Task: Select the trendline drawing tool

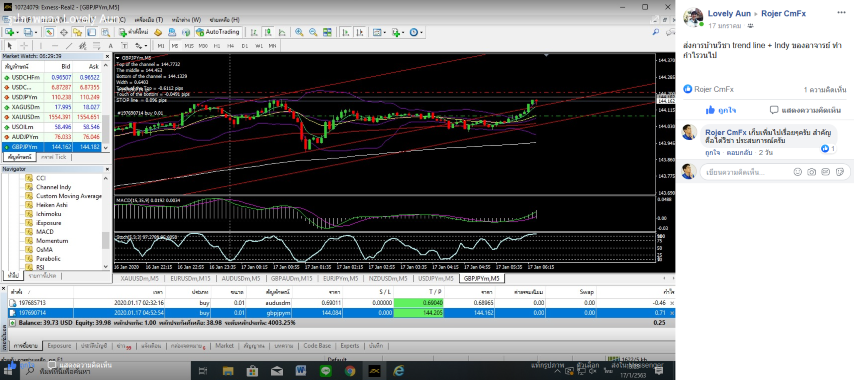Action: pyautogui.click(x=69, y=46)
